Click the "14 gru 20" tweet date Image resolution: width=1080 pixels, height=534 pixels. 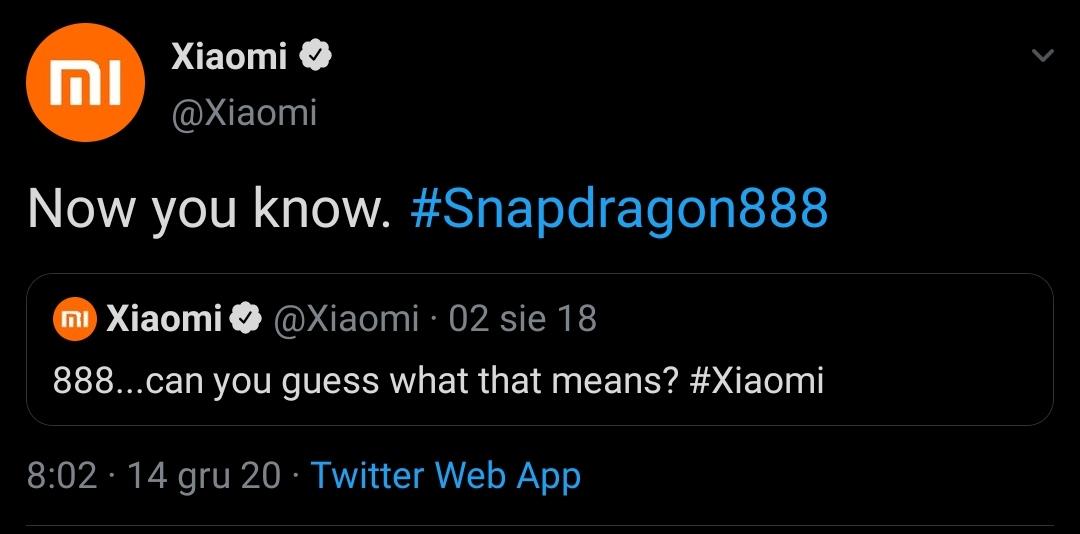[204, 475]
